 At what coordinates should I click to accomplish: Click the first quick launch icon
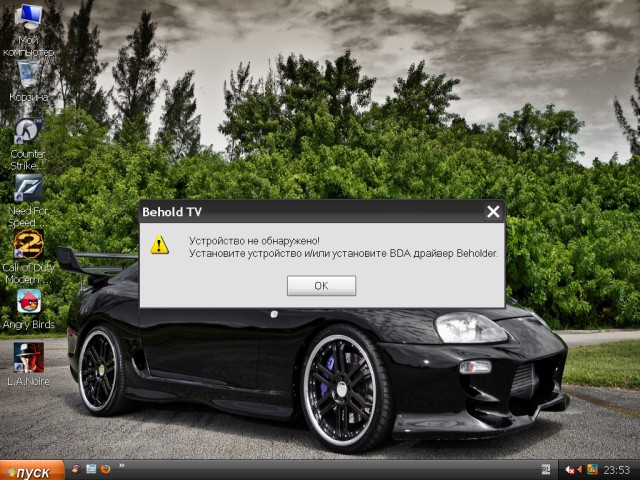click(76, 468)
